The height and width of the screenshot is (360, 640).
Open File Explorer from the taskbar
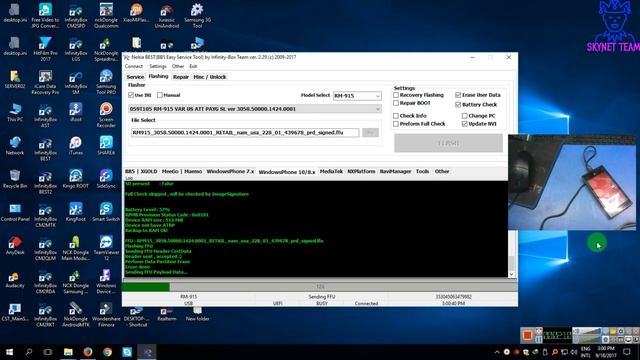pos(68,352)
